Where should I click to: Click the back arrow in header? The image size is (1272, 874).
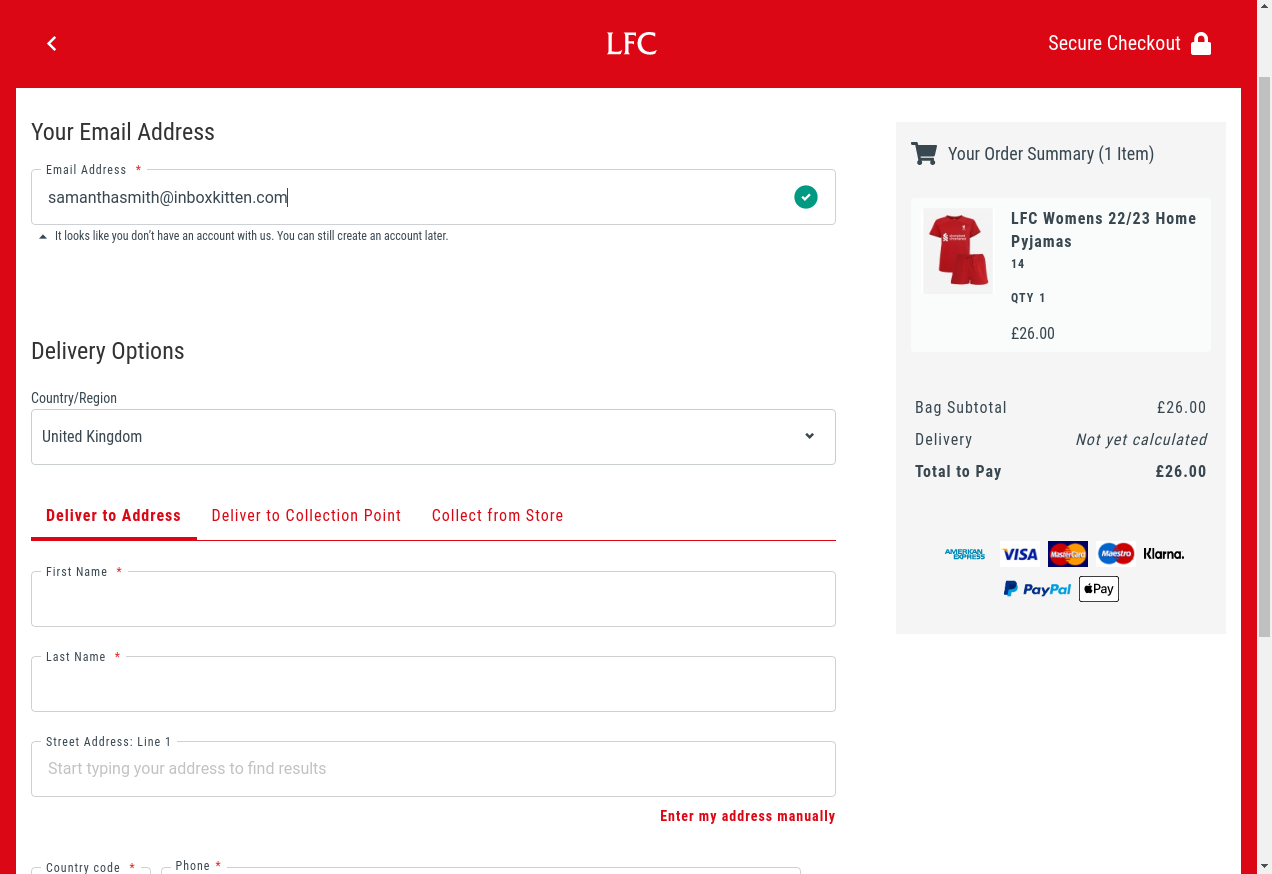coord(52,43)
